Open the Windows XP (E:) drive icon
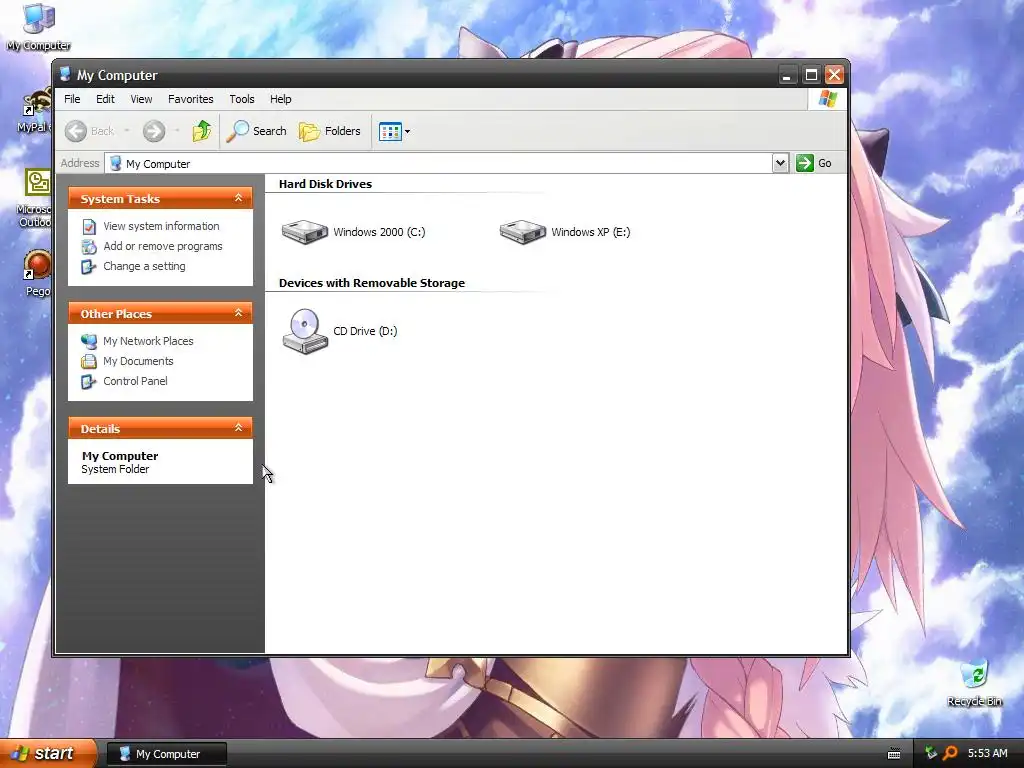The height and width of the screenshot is (768, 1024). coord(522,232)
